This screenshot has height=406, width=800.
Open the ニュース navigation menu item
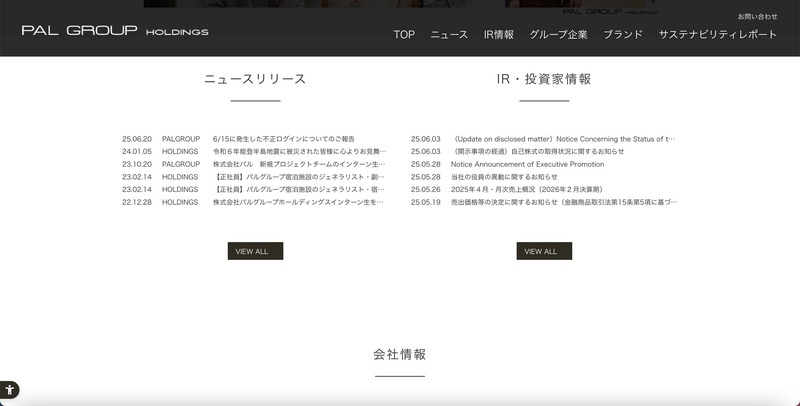(x=449, y=34)
